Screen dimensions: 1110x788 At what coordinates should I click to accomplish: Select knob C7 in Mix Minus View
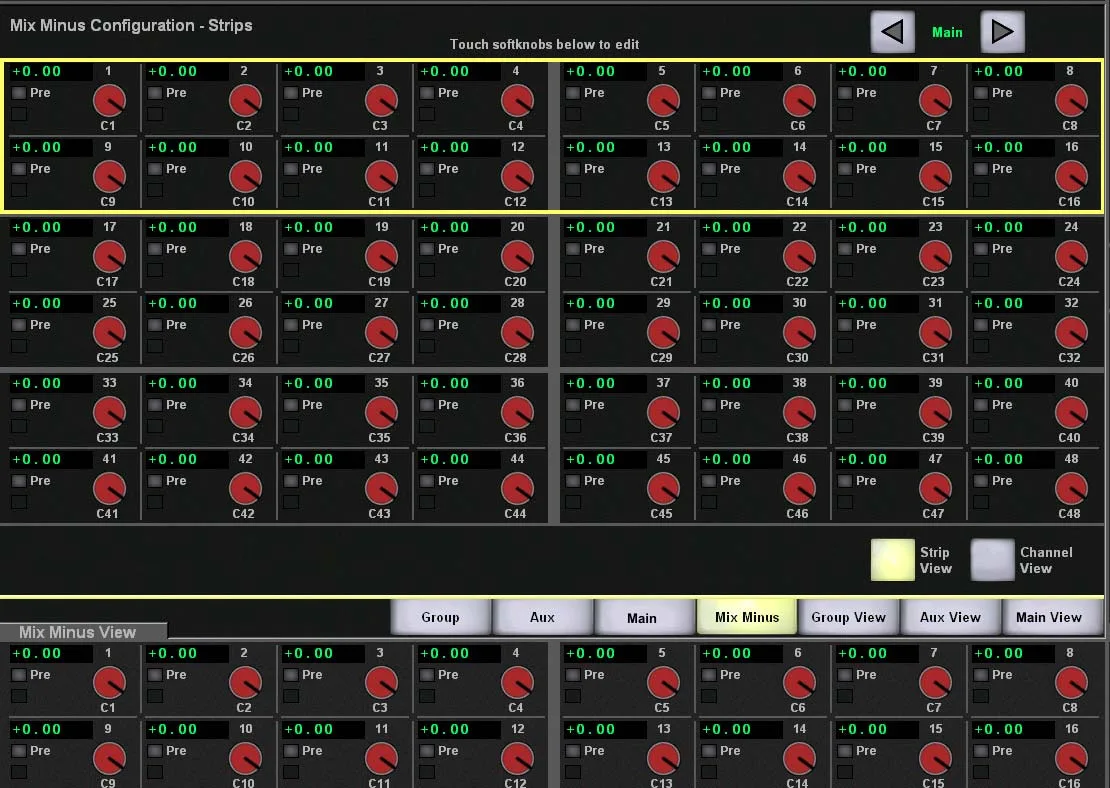click(935, 683)
